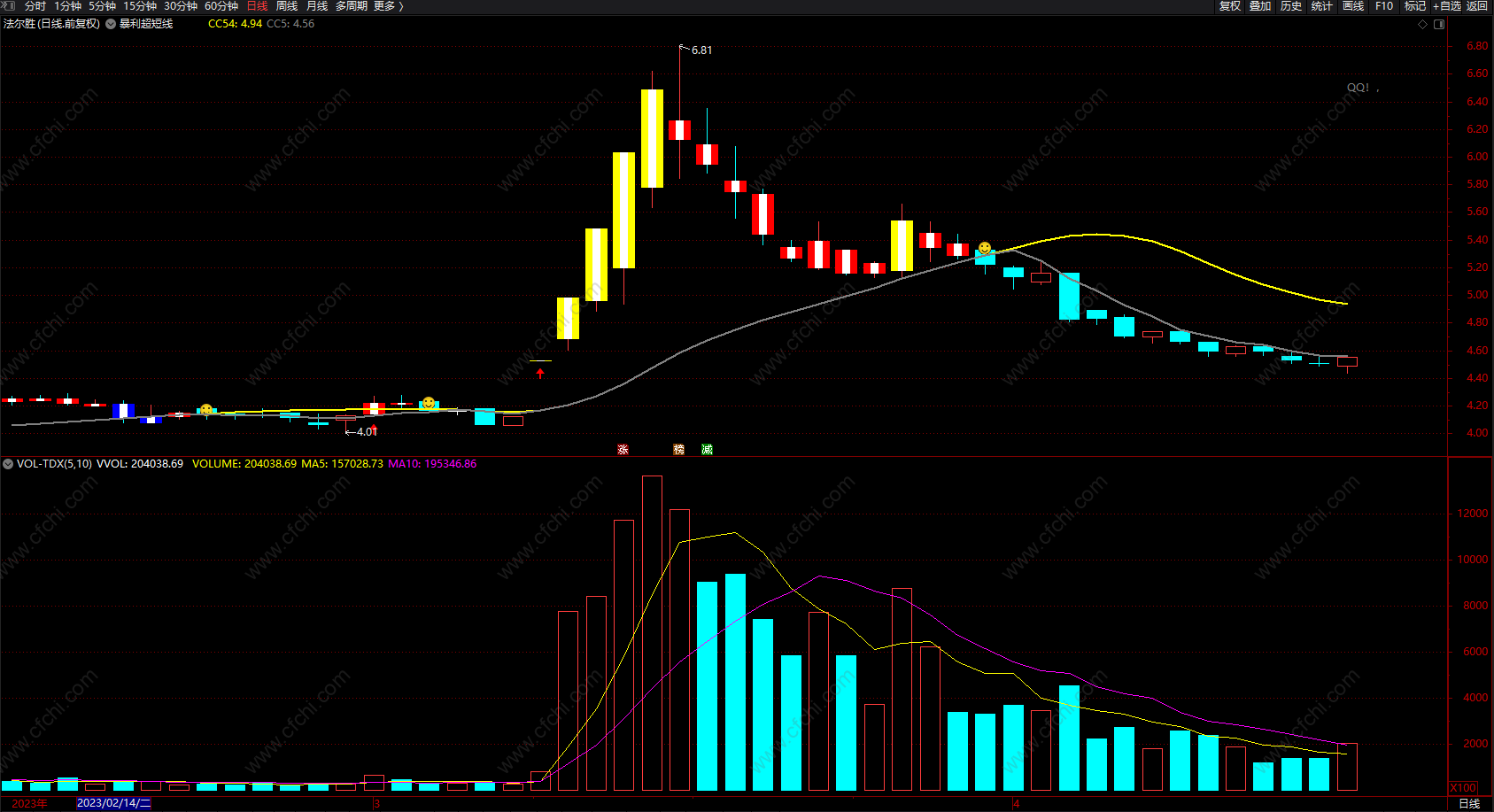Click the 日线 label at bottom-right corner

1469,803
